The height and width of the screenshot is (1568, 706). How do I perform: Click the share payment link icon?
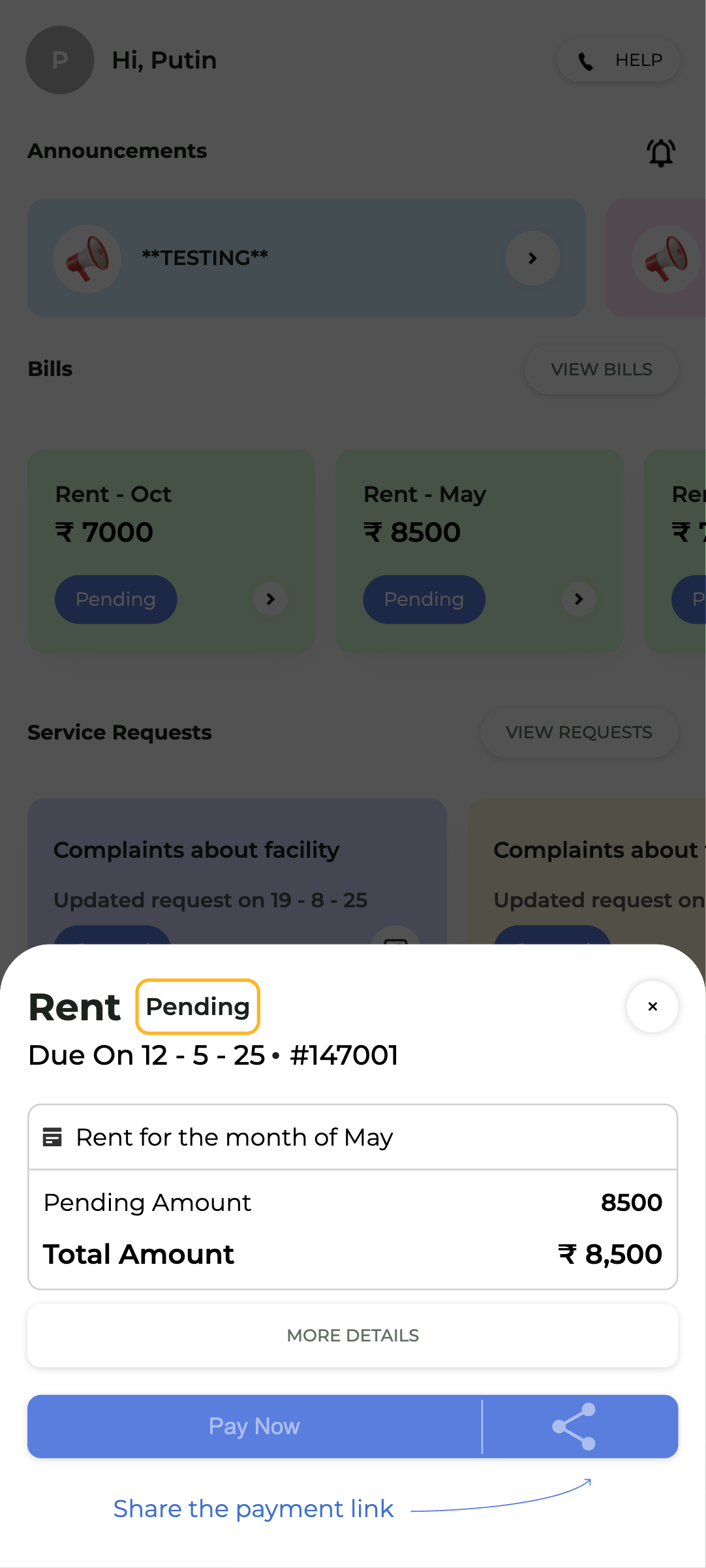pyautogui.click(x=574, y=1426)
